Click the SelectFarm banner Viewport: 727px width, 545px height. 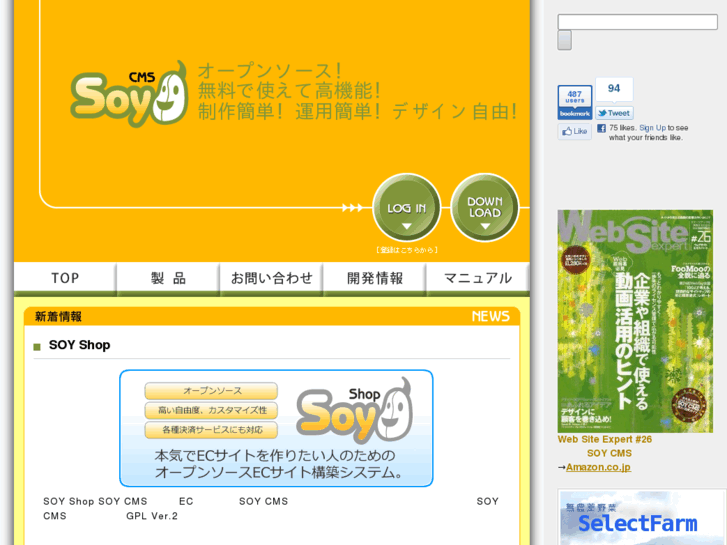pyautogui.click(x=642, y=518)
